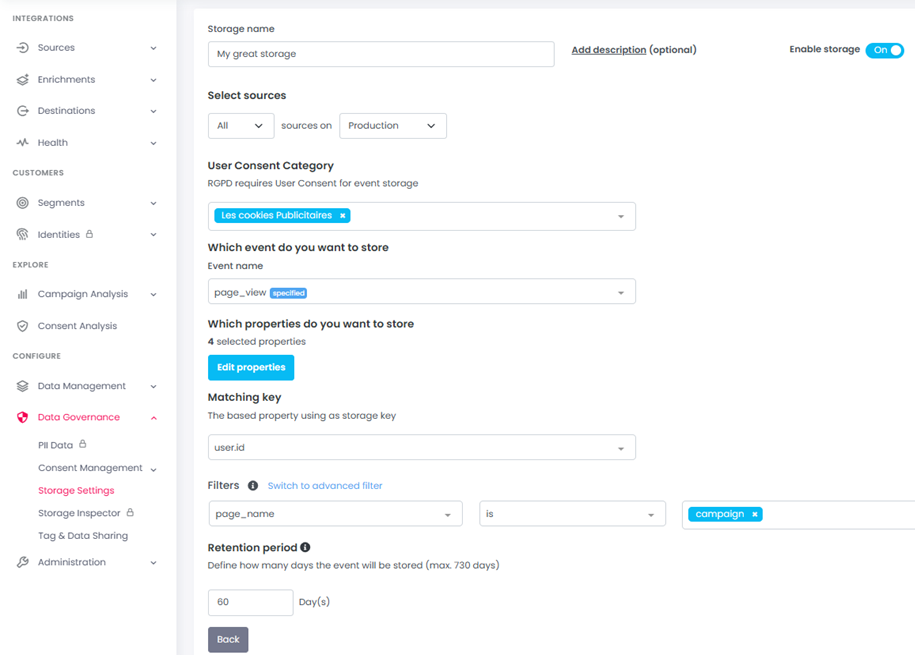Click the Health pulse icon
This screenshot has width=915, height=655.
(22, 143)
